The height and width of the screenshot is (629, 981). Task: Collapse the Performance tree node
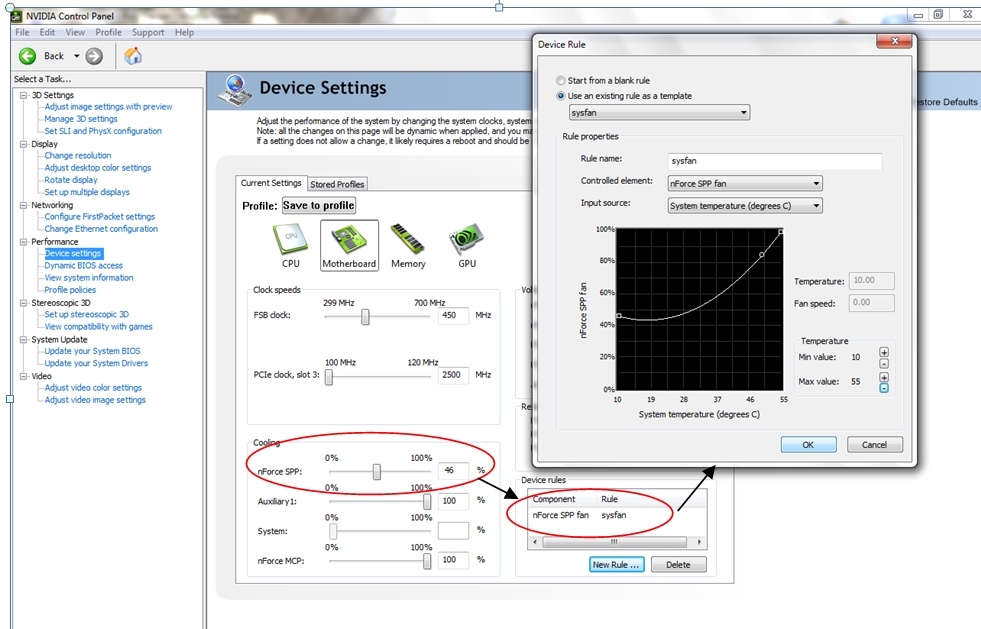click(24, 242)
